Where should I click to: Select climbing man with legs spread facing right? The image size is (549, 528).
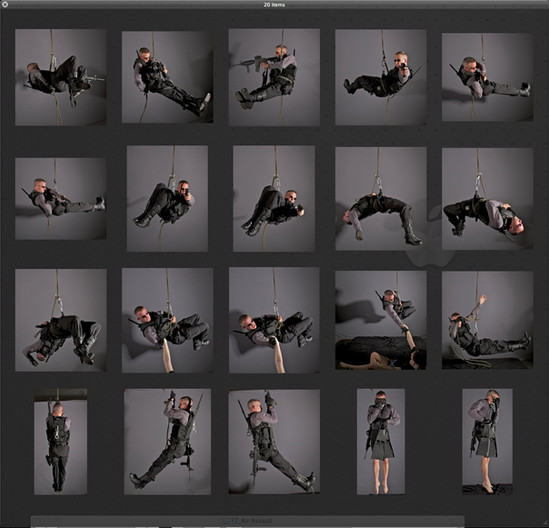pyautogui.click(x=167, y=442)
